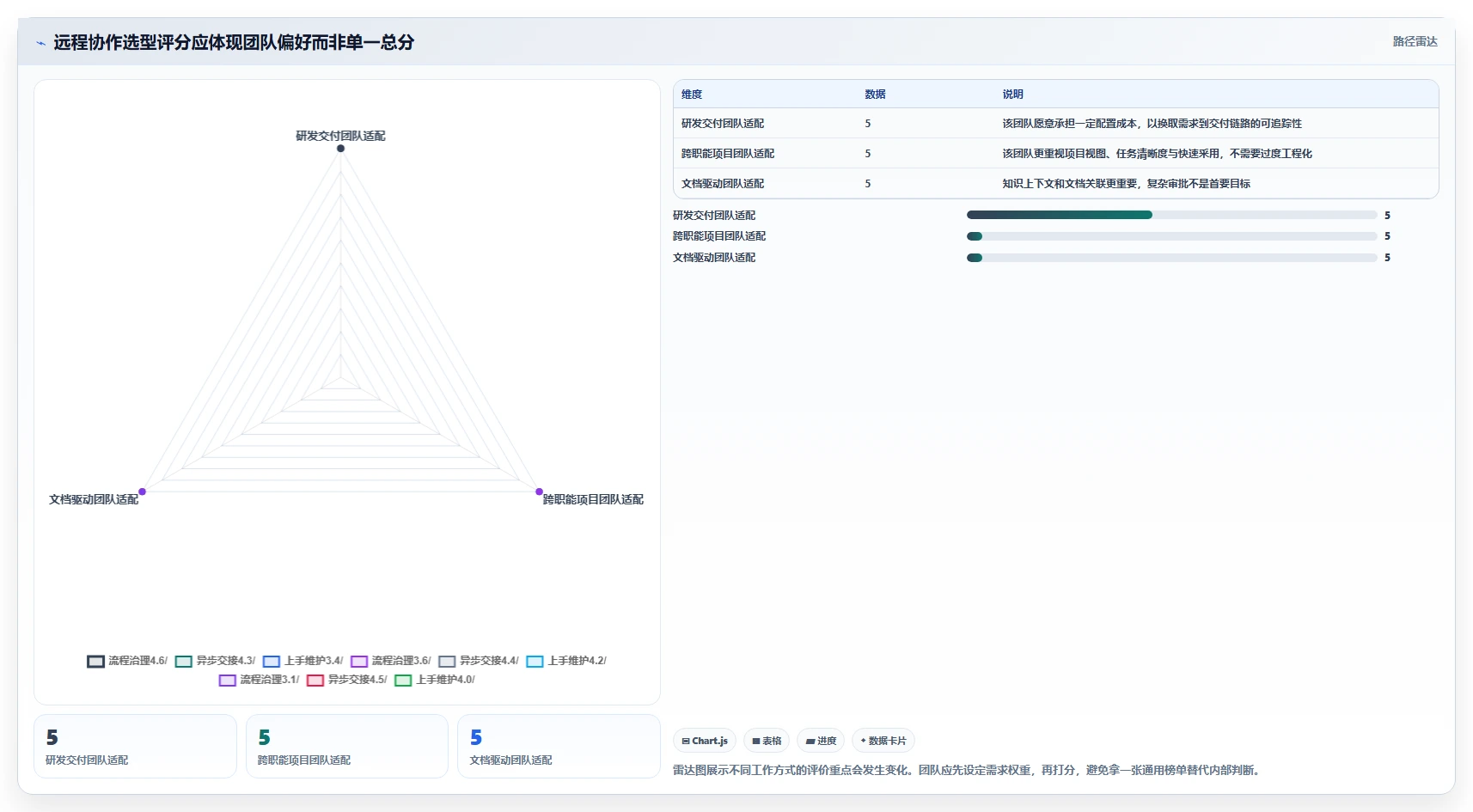The width and height of the screenshot is (1473, 812).
Task: Click radar axis label 文档驱动团队适配
Action: [x=94, y=499]
